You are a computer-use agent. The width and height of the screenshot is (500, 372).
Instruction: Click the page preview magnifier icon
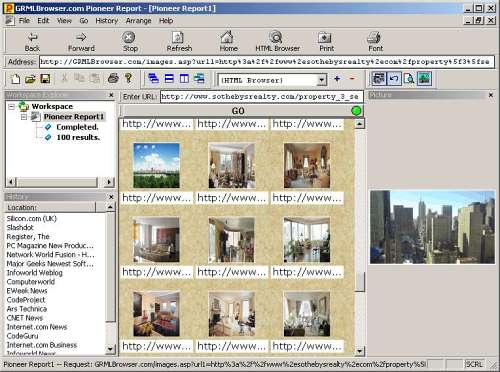pos(409,79)
